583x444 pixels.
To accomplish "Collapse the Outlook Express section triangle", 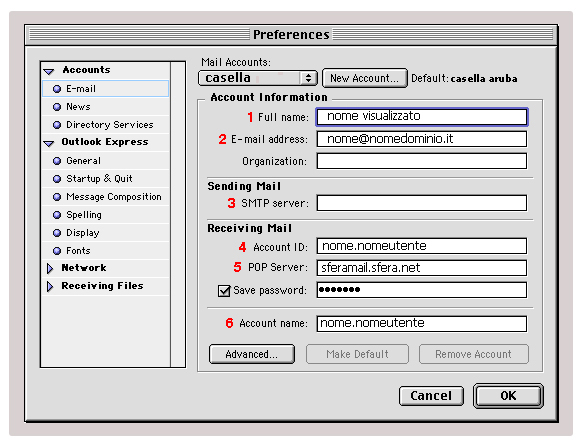I will pyautogui.click(x=49, y=143).
